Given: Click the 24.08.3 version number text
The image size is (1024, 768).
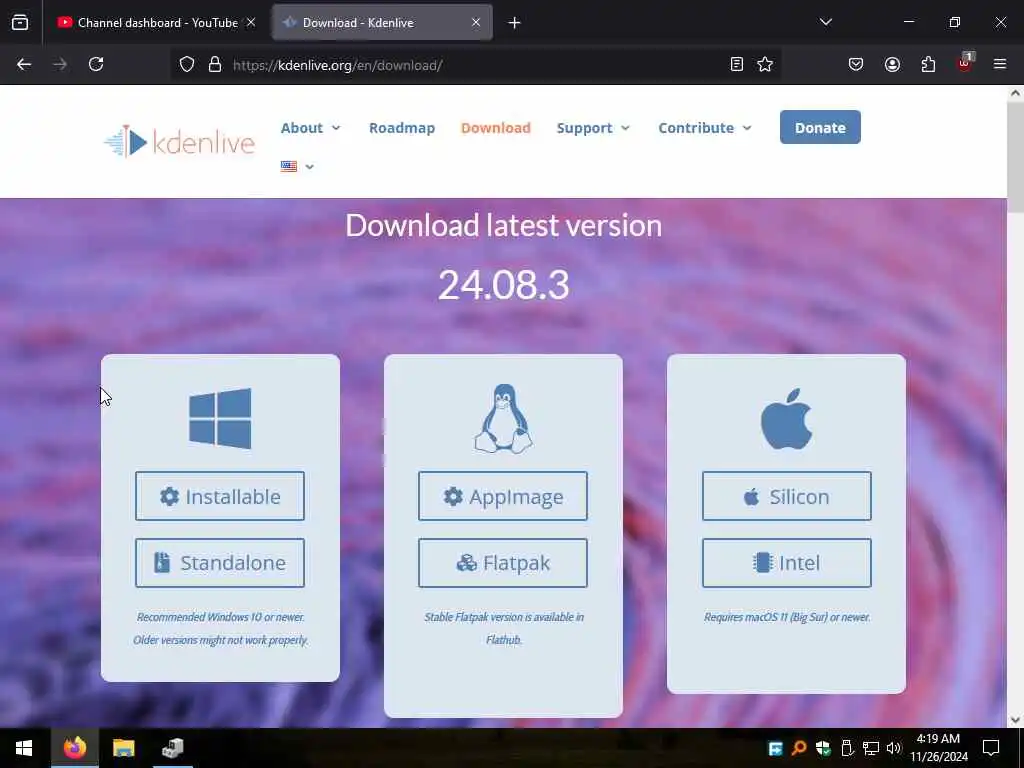Looking at the screenshot, I should [x=504, y=285].
